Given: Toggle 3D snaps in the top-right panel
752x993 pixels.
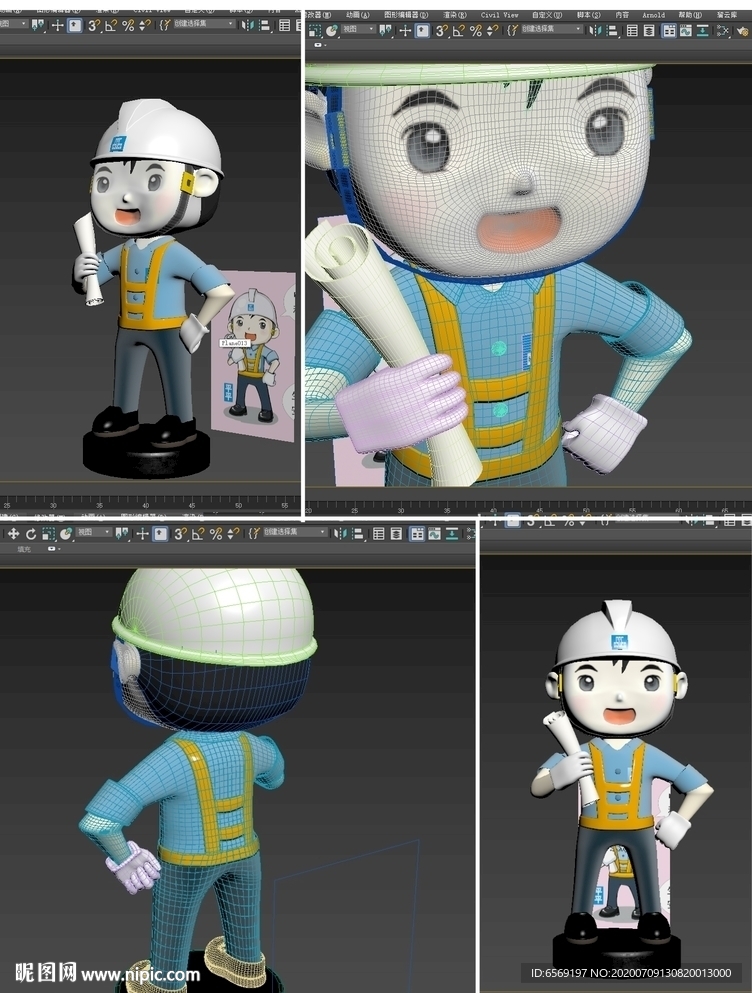Looking at the screenshot, I should [442, 30].
